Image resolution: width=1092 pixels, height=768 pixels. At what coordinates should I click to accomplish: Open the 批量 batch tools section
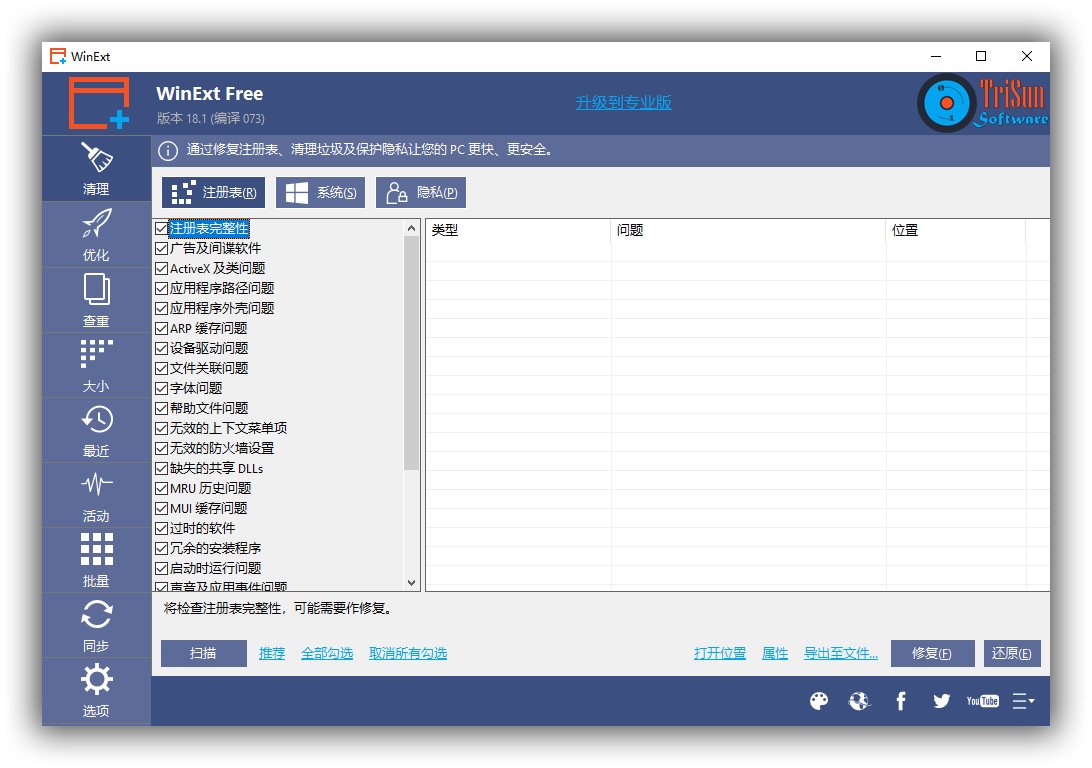(x=96, y=561)
